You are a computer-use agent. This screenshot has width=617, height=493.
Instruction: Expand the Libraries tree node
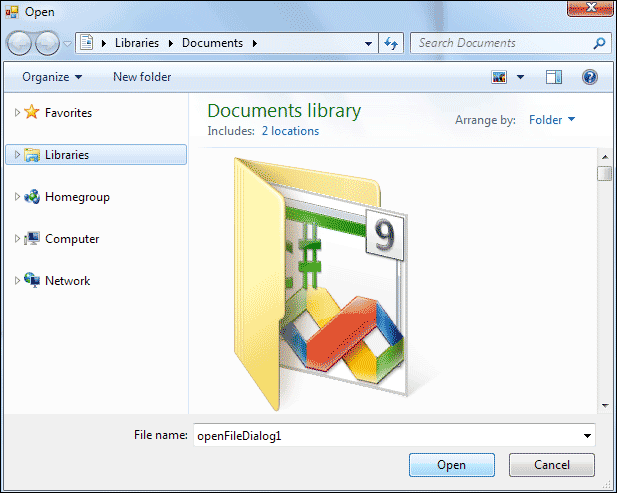click(17, 155)
